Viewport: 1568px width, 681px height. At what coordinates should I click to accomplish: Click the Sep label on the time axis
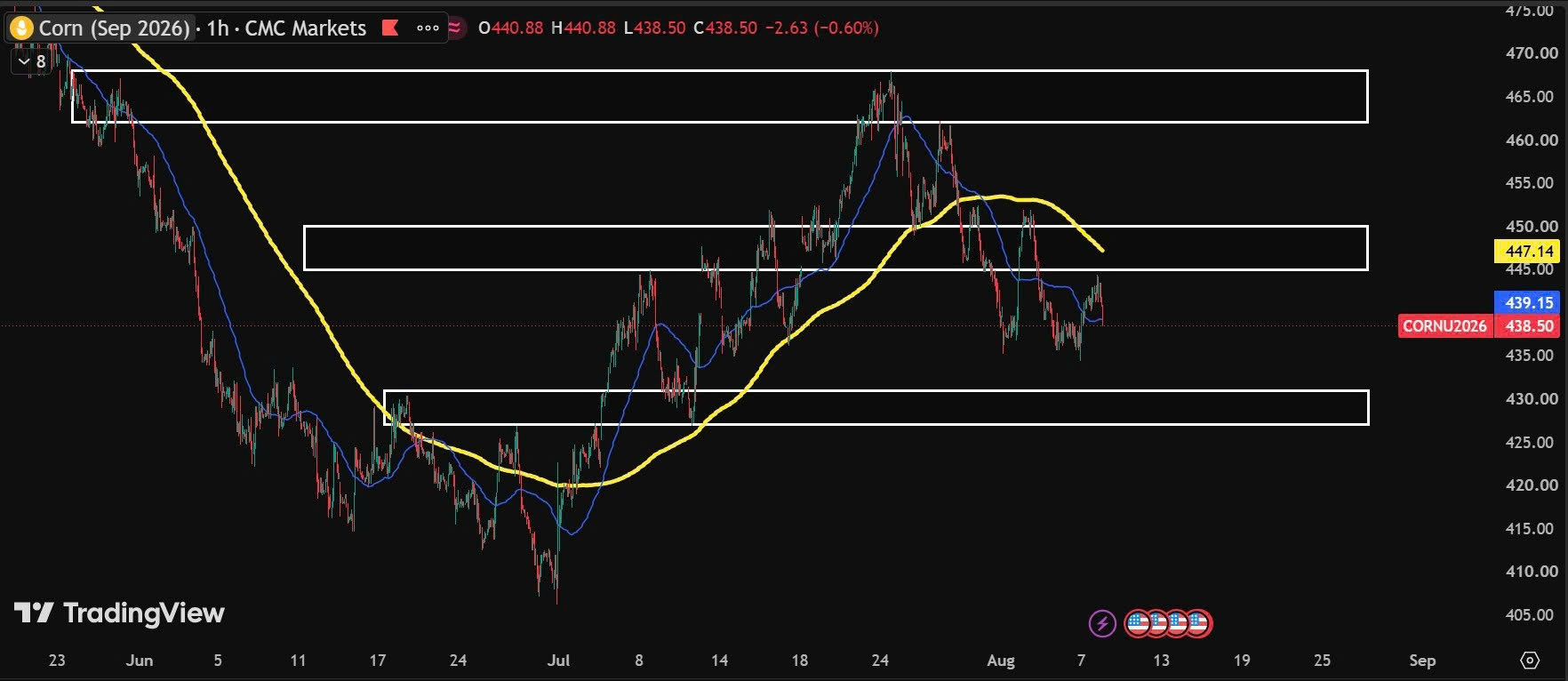[x=1422, y=661]
